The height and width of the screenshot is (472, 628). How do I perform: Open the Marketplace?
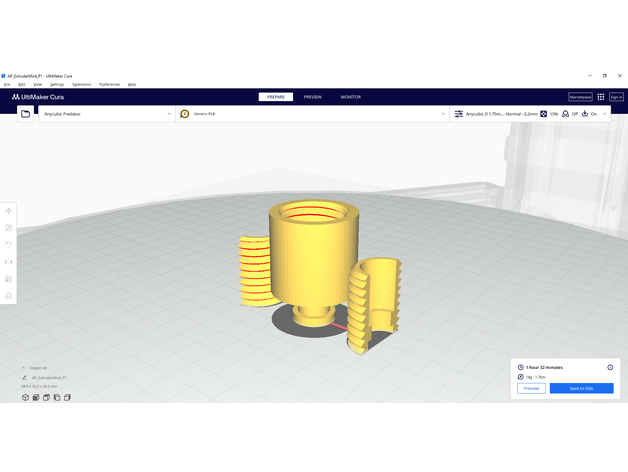point(580,97)
